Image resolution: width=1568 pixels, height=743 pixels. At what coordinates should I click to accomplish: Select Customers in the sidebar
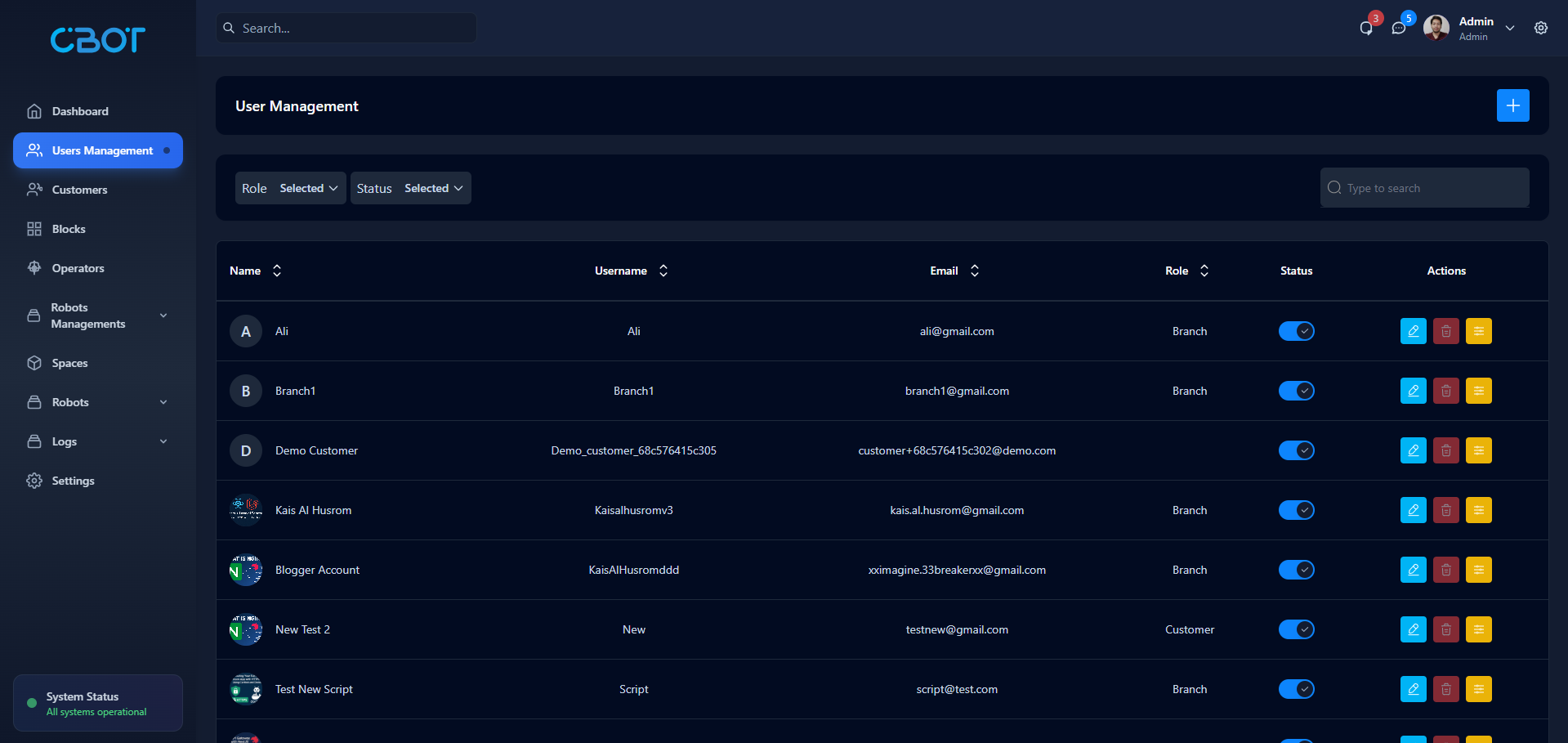pos(79,190)
